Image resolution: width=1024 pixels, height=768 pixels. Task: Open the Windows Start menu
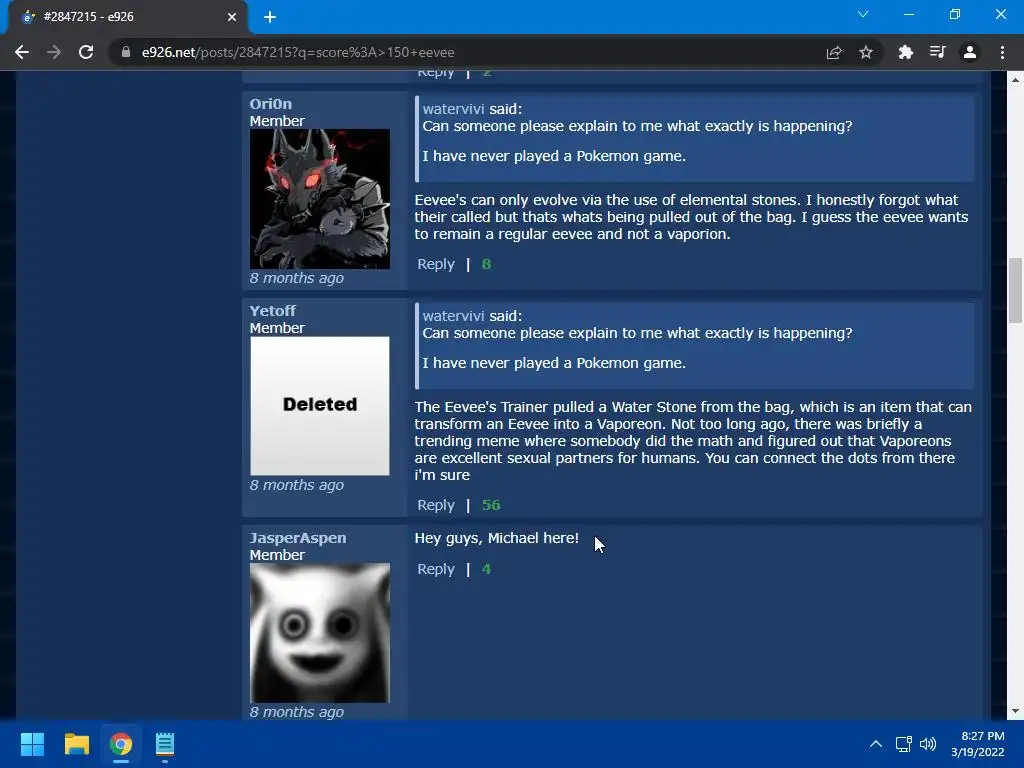click(32, 744)
